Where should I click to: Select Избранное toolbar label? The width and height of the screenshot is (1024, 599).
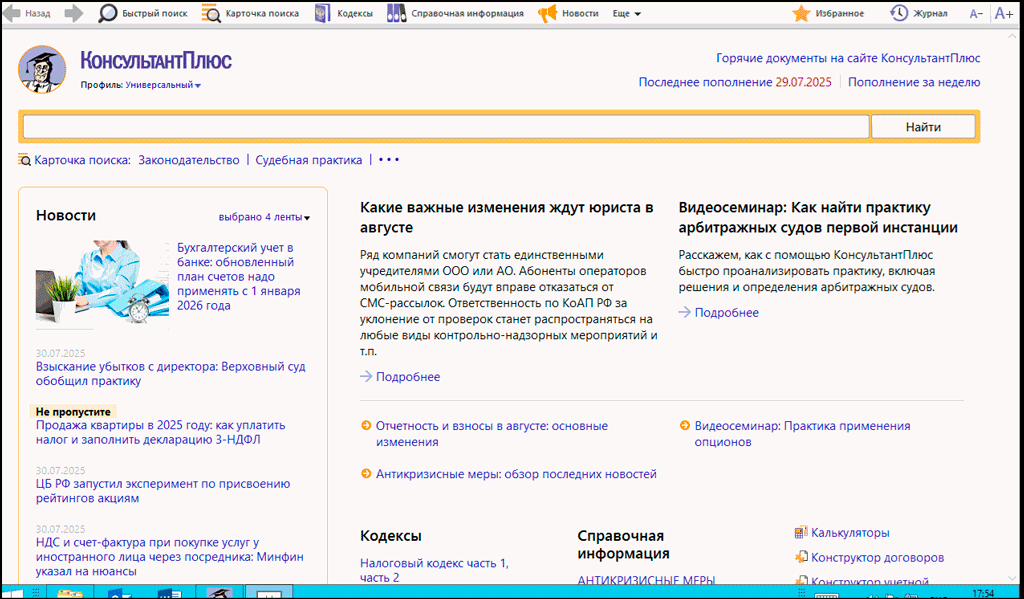840,14
